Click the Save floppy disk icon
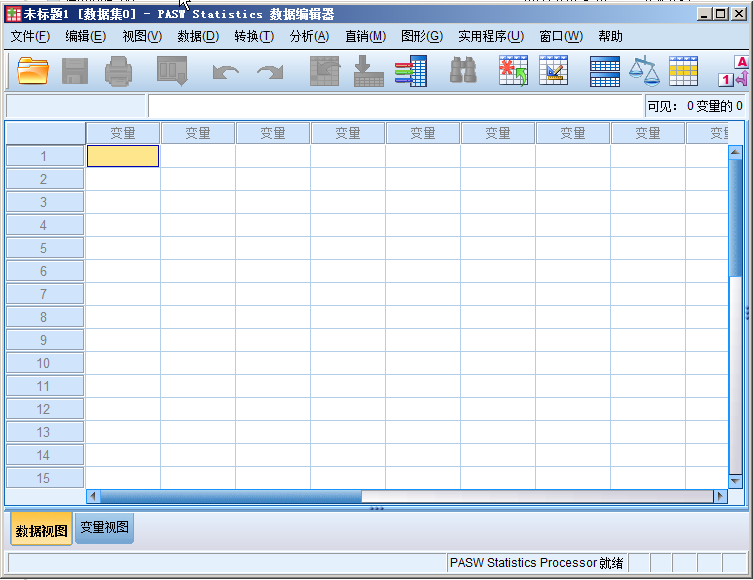The width and height of the screenshot is (753, 580). [x=75, y=71]
